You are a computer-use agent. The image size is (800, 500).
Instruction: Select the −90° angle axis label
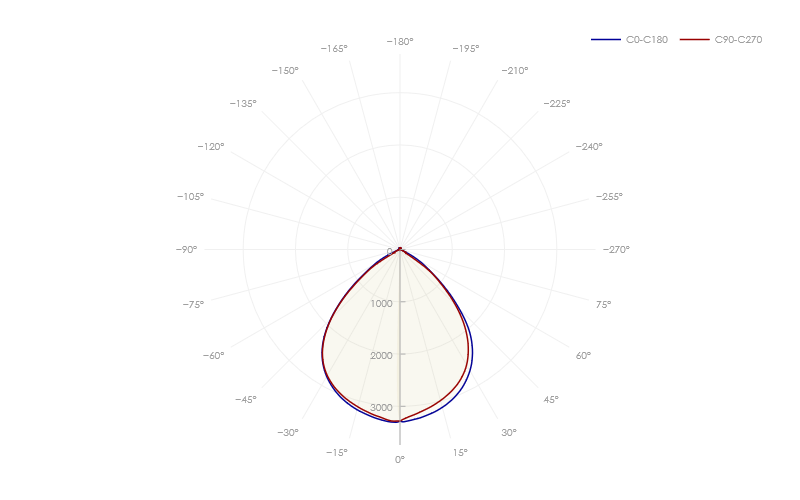(186, 249)
